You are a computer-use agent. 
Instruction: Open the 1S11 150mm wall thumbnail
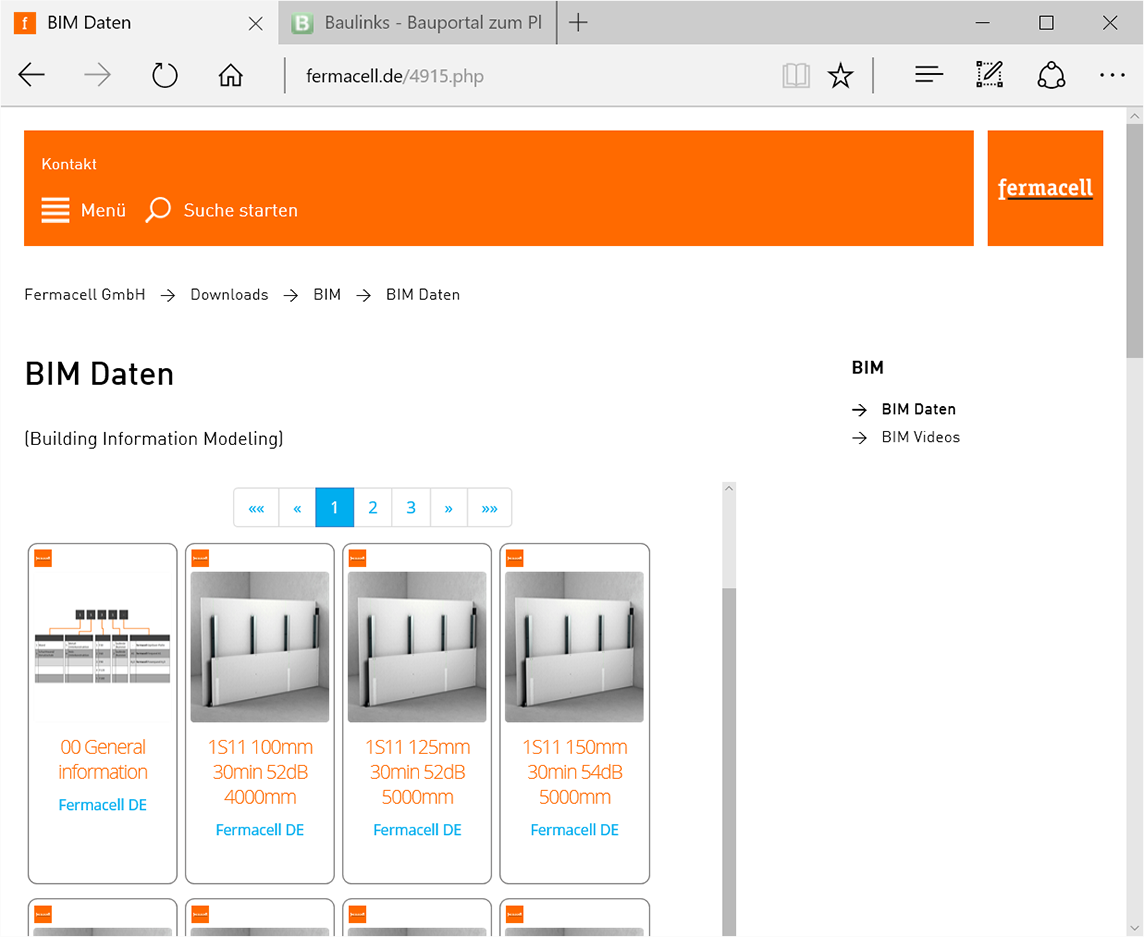click(574, 647)
